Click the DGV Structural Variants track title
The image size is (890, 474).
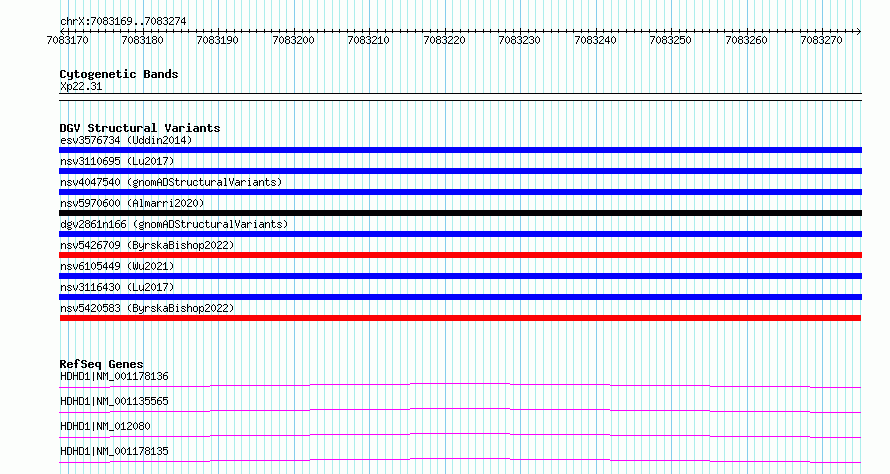click(140, 128)
